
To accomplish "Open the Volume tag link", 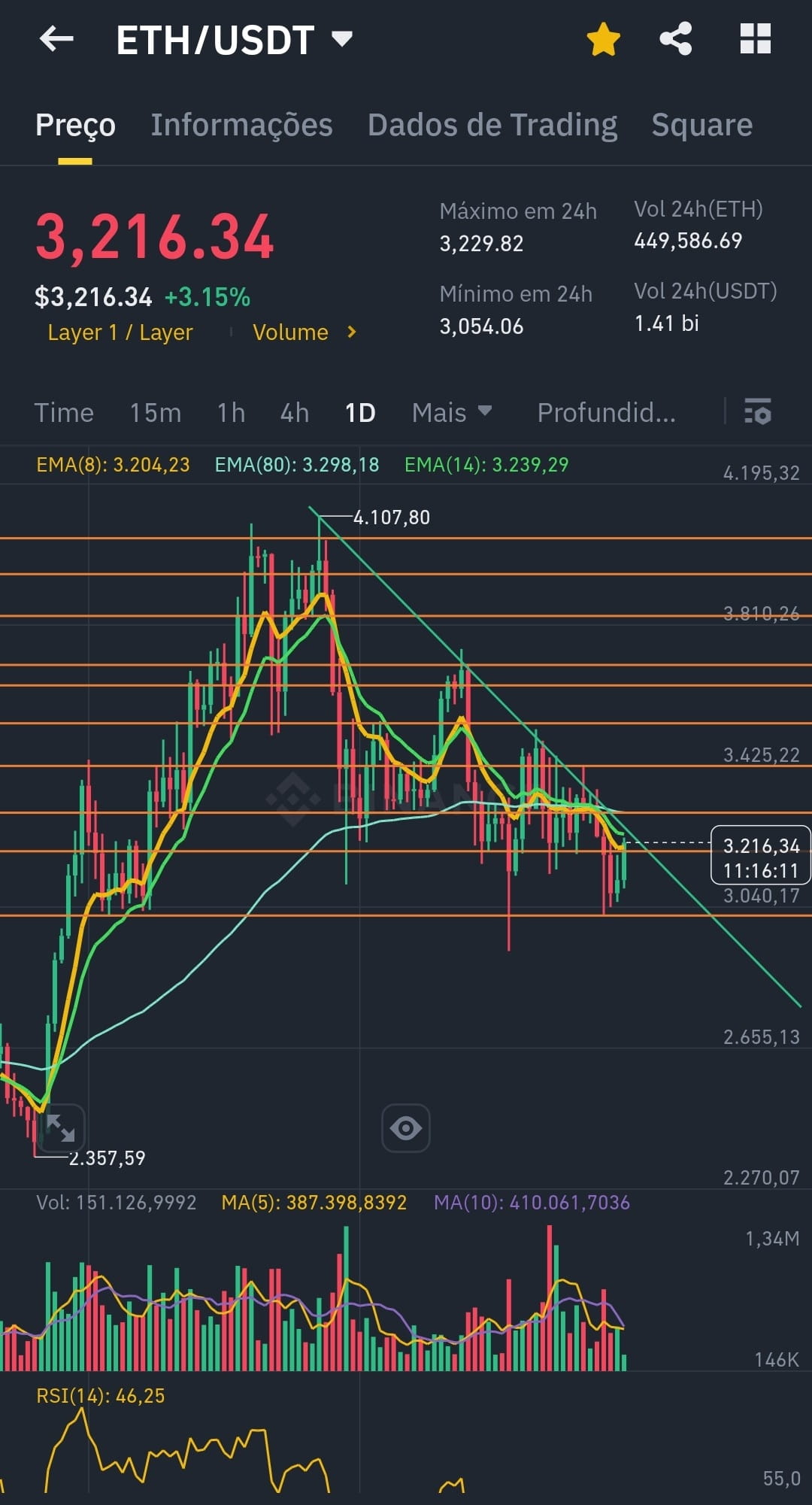I will (290, 332).
